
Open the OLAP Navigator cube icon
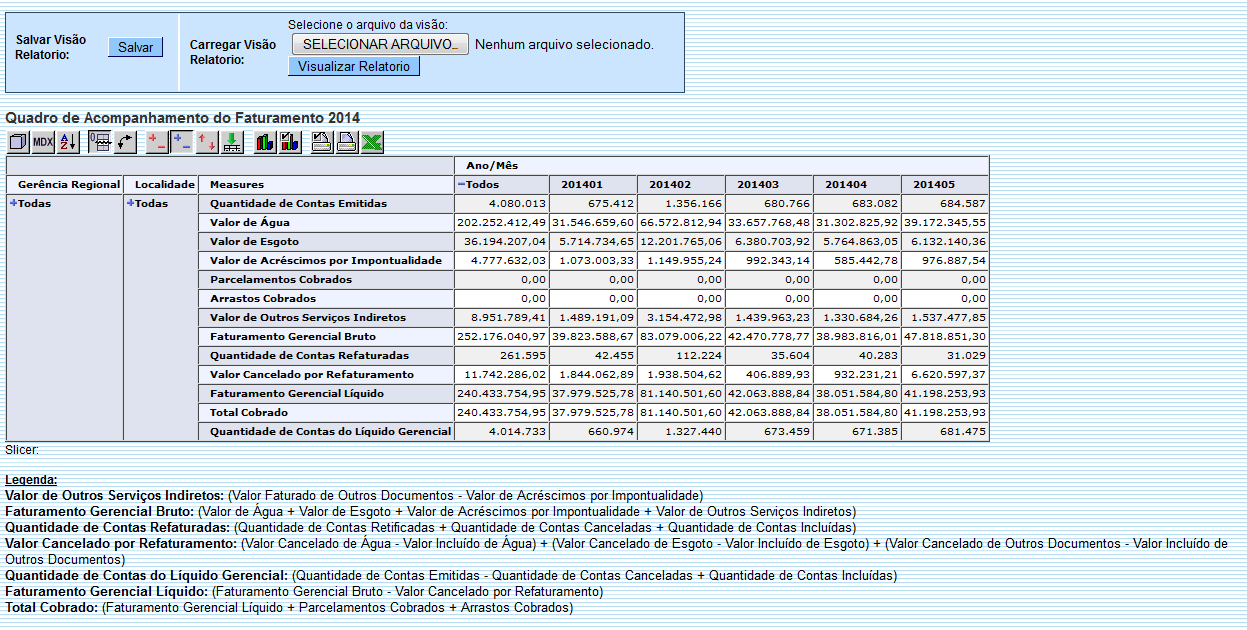(x=17, y=142)
